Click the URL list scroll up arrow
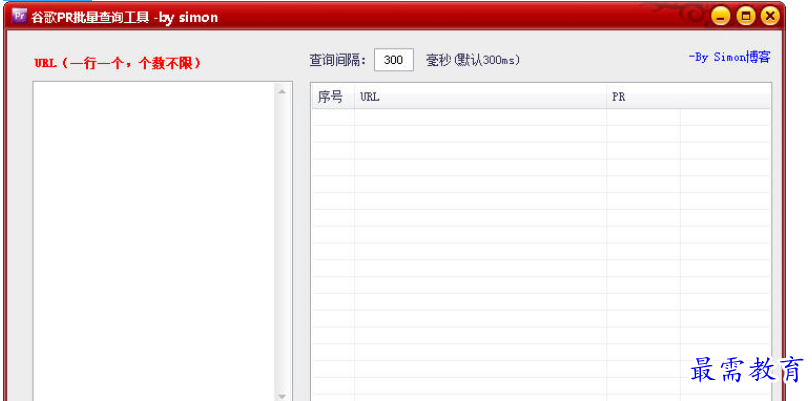This screenshot has width=812, height=401. pos(282,92)
